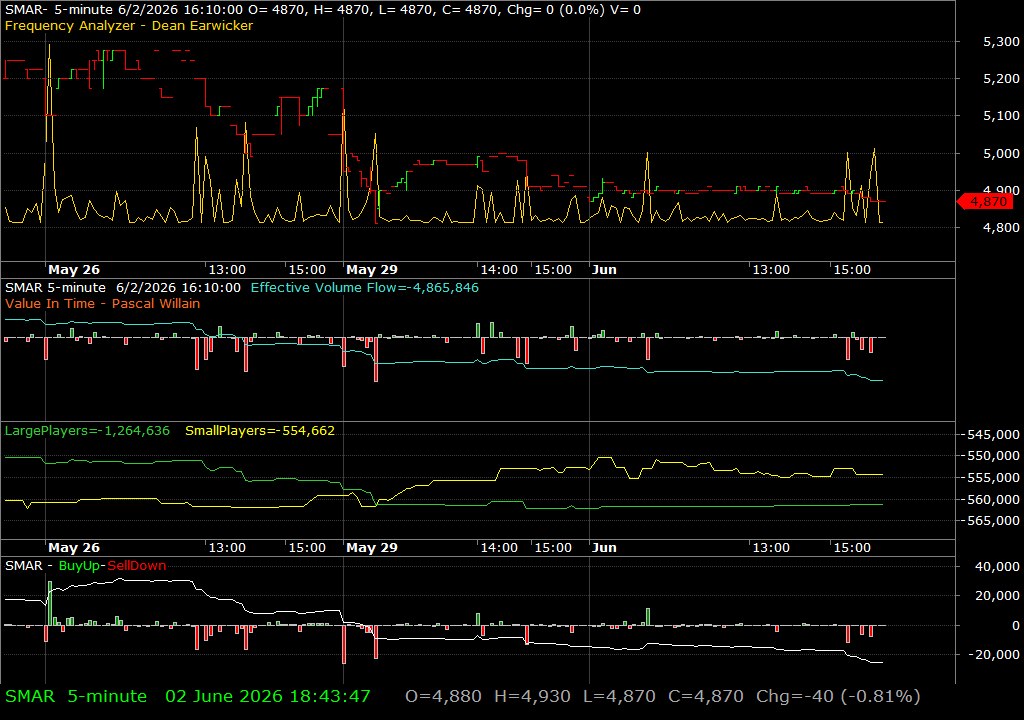The image size is (1024, 720).
Task: Click status bar SMAR 5-minute text
Action: [76, 696]
